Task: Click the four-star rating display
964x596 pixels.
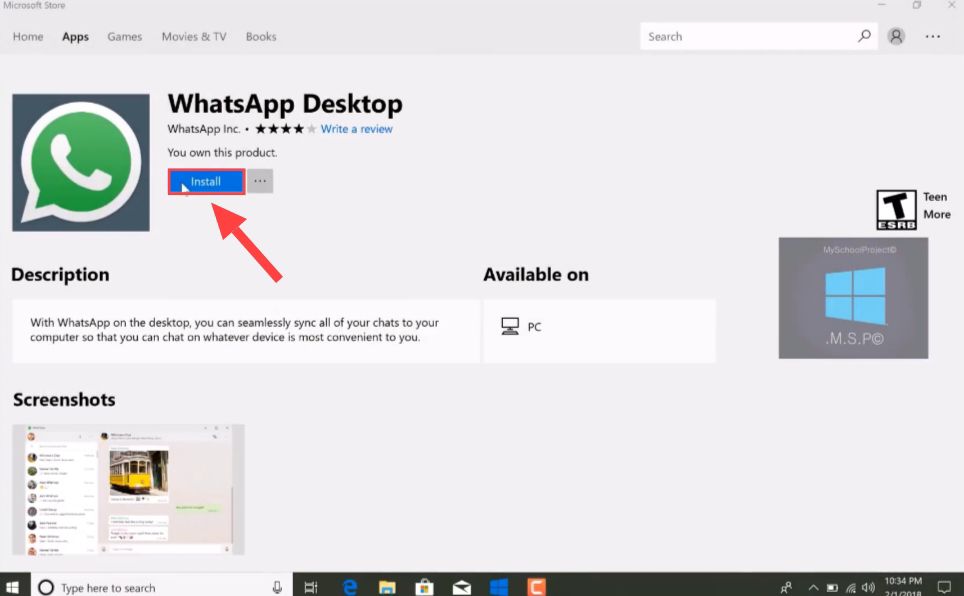Action: pos(286,129)
